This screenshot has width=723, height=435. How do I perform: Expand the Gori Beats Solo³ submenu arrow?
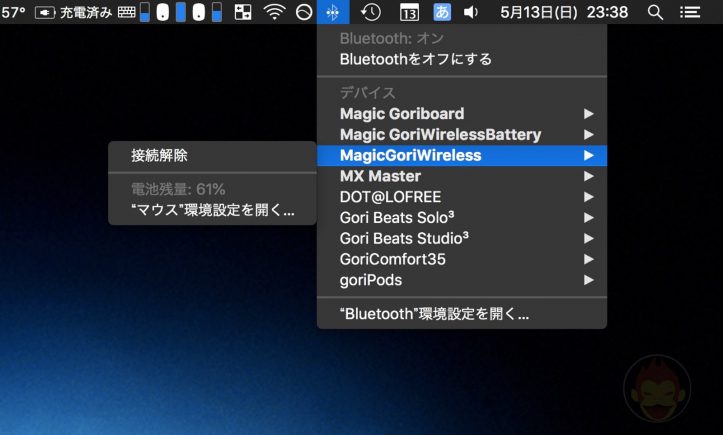(589, 217)
